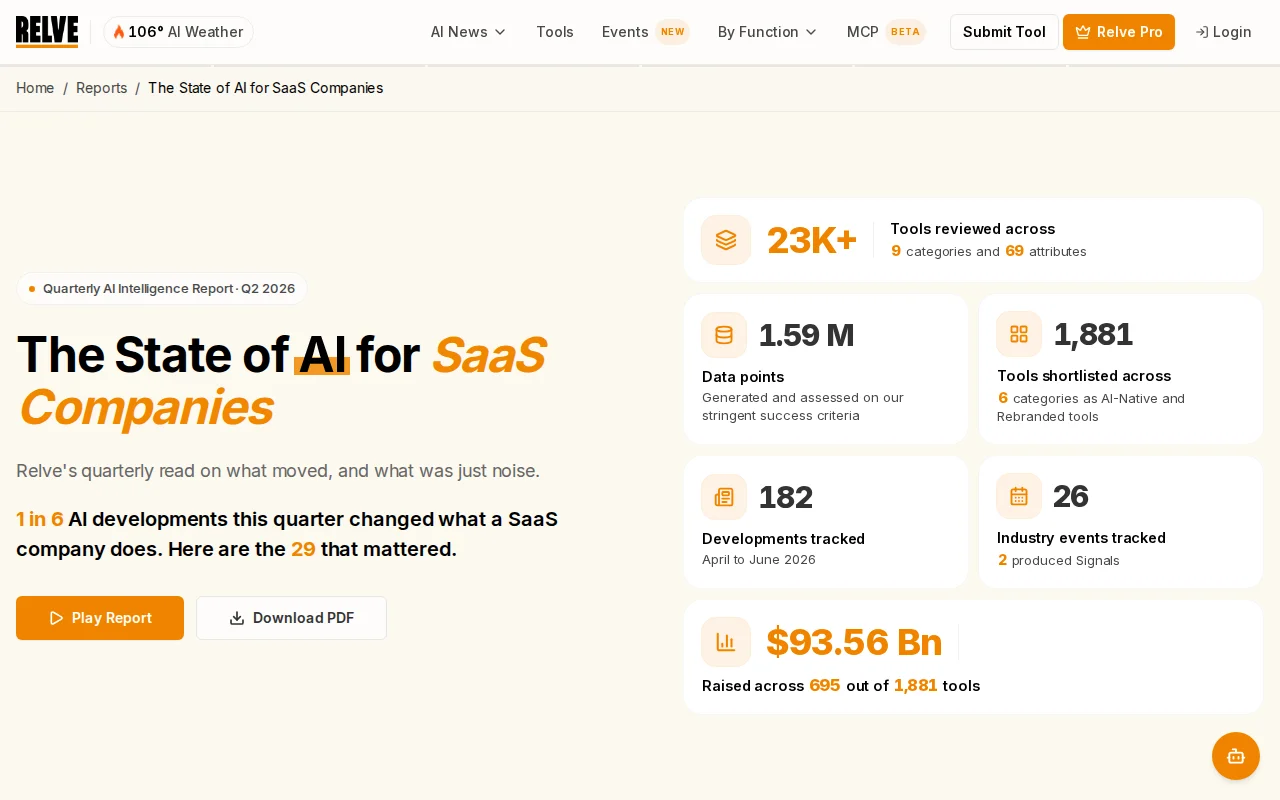
Task: Click the play triangle icon
Action: [x=57, y=618]
